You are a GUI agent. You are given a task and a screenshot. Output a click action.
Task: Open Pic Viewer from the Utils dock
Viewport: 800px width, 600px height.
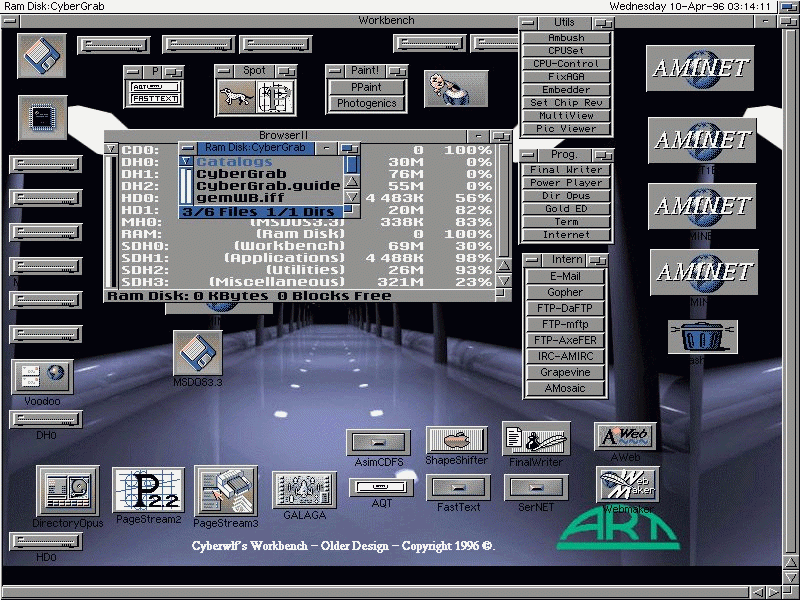pos(566,129)
